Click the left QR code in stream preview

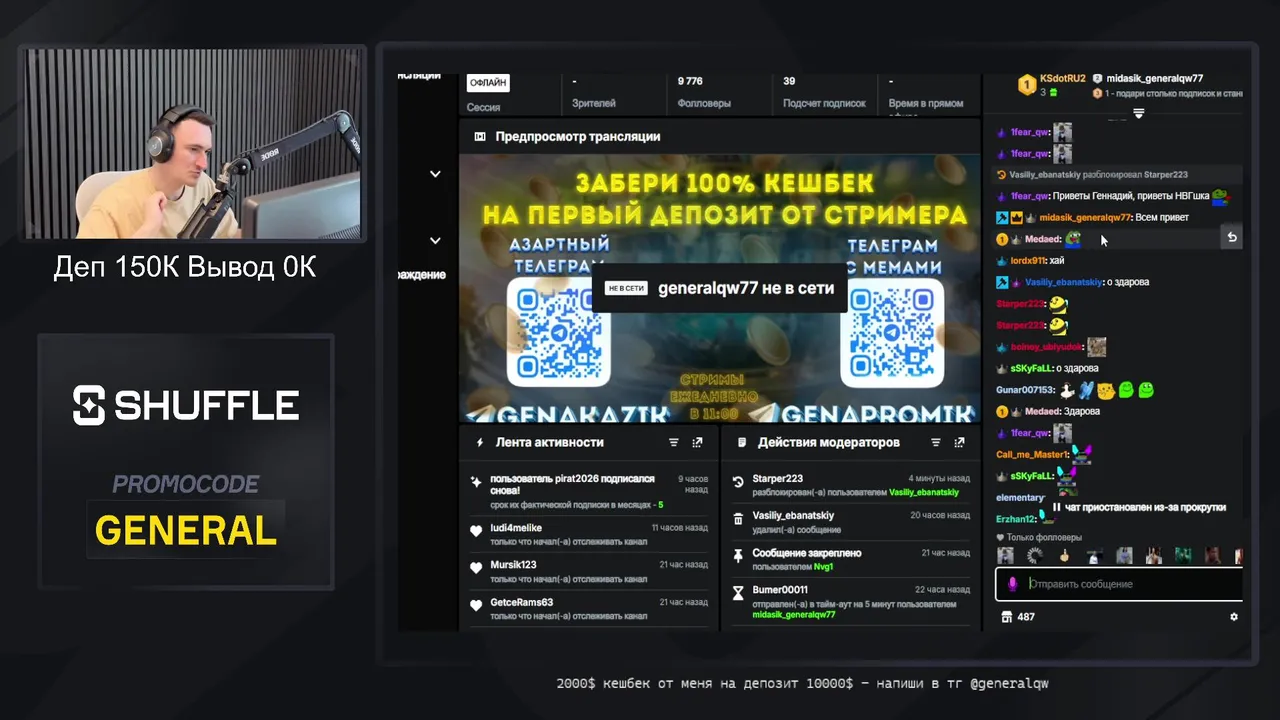[558, 332]
